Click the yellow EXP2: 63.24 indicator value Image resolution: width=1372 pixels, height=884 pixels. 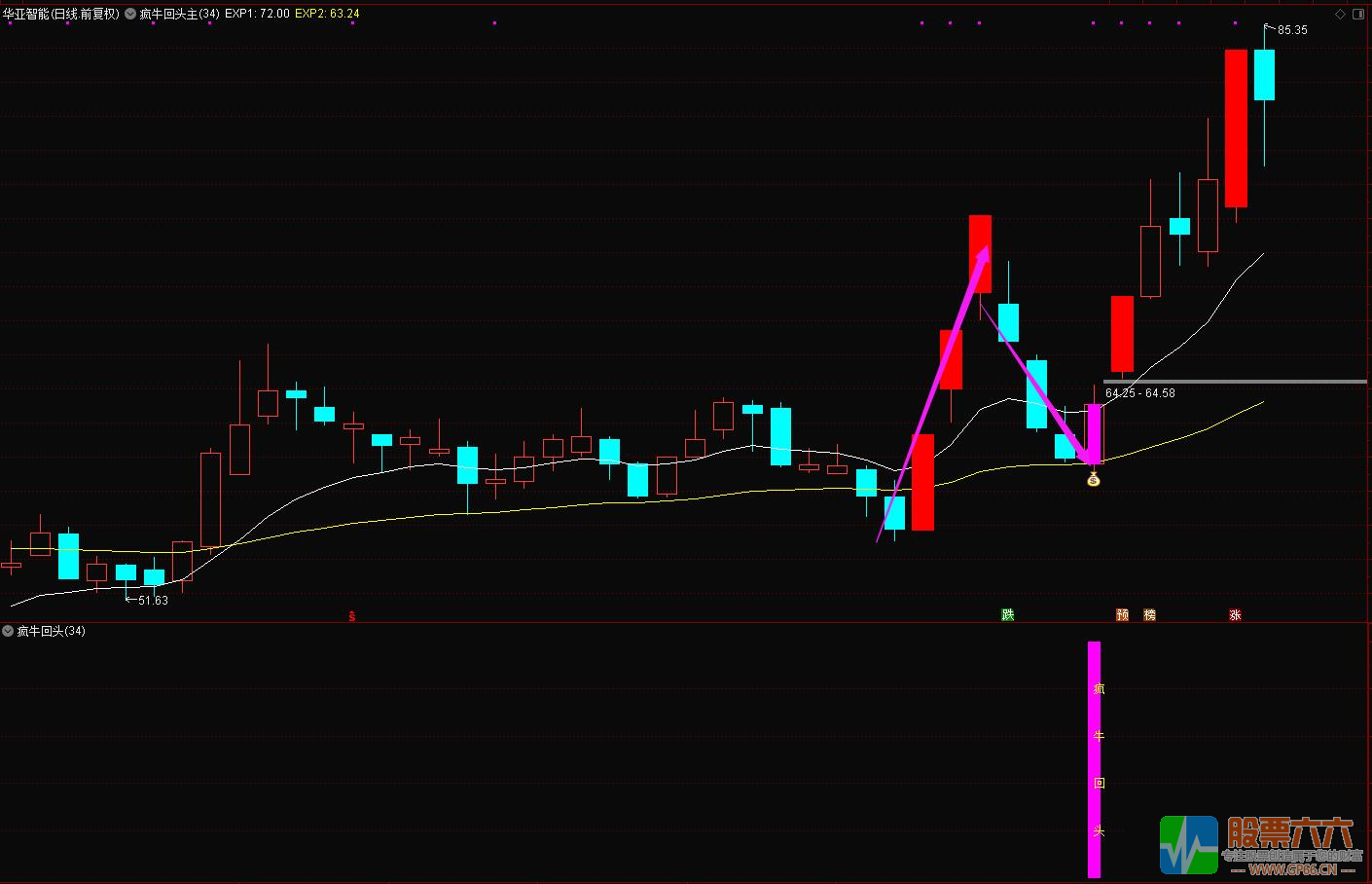coord(327,14)
